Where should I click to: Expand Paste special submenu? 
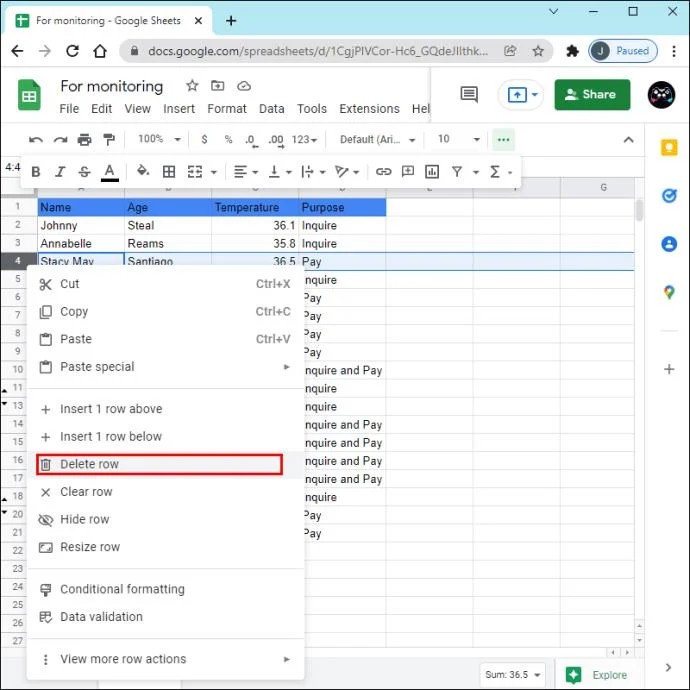pyautogui.click(x=166, y=367)
